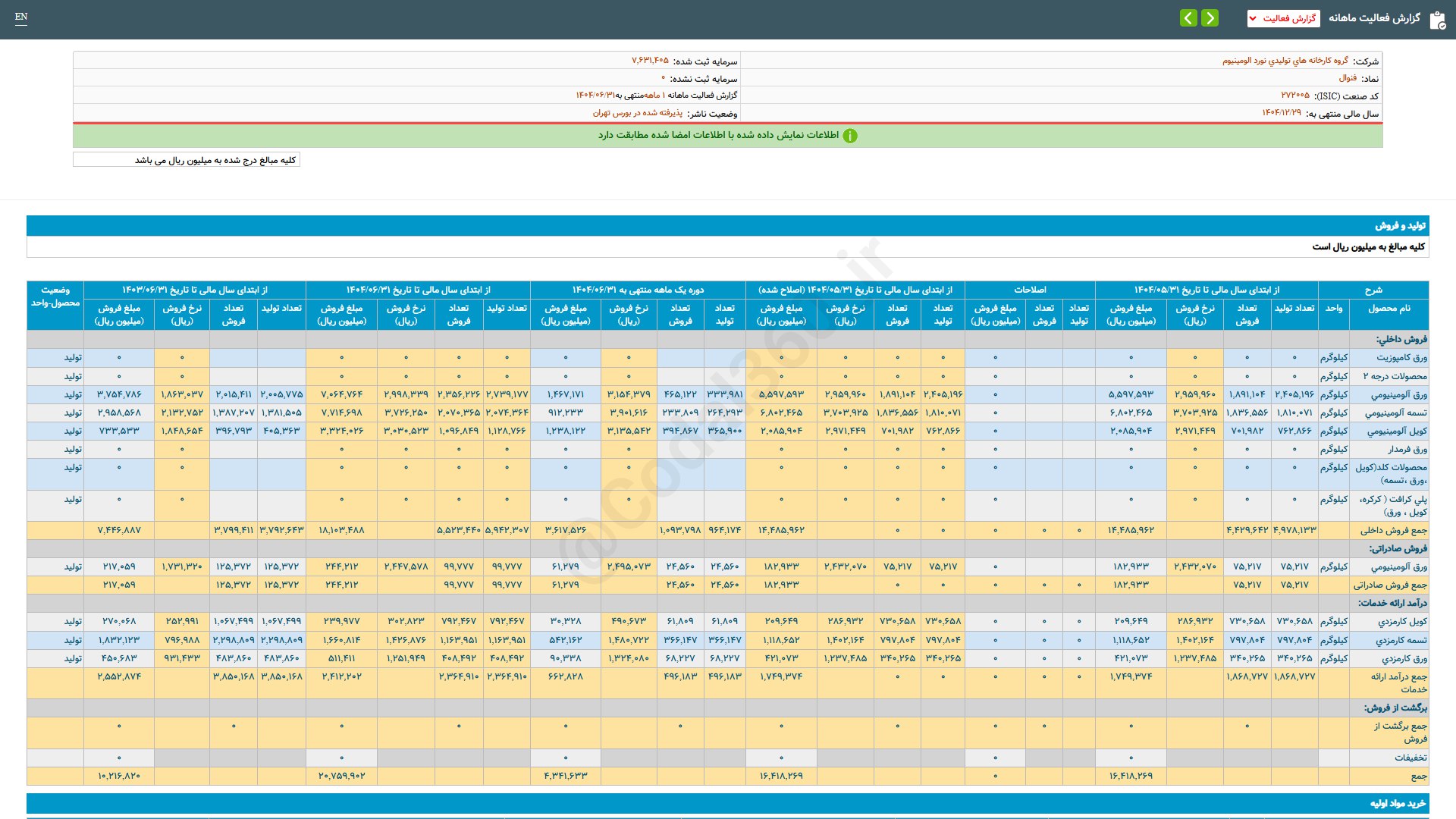Click the خرید مواد اولیه section header

click(x=1397, y=804)
